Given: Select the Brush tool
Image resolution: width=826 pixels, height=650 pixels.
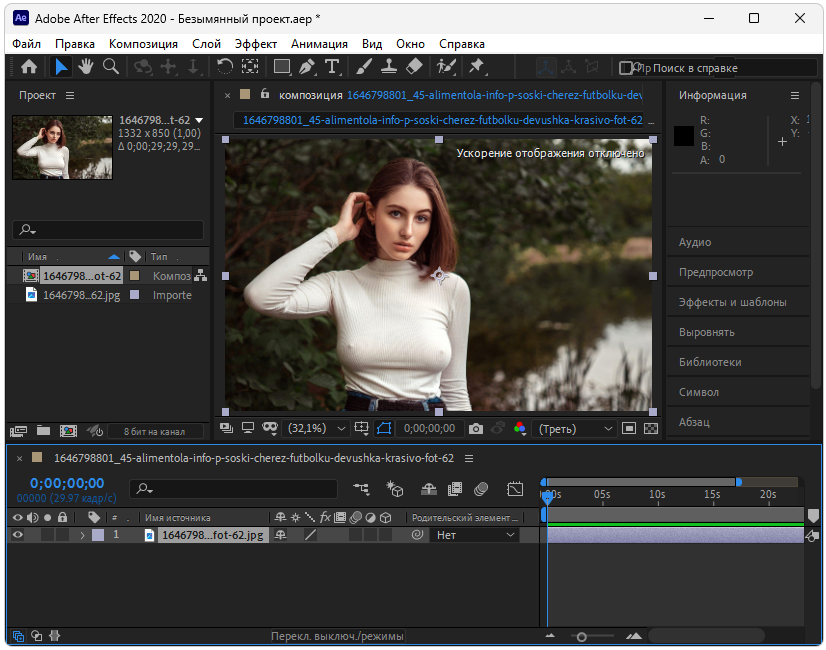Looking at the screenshot, I should [363, 67].
